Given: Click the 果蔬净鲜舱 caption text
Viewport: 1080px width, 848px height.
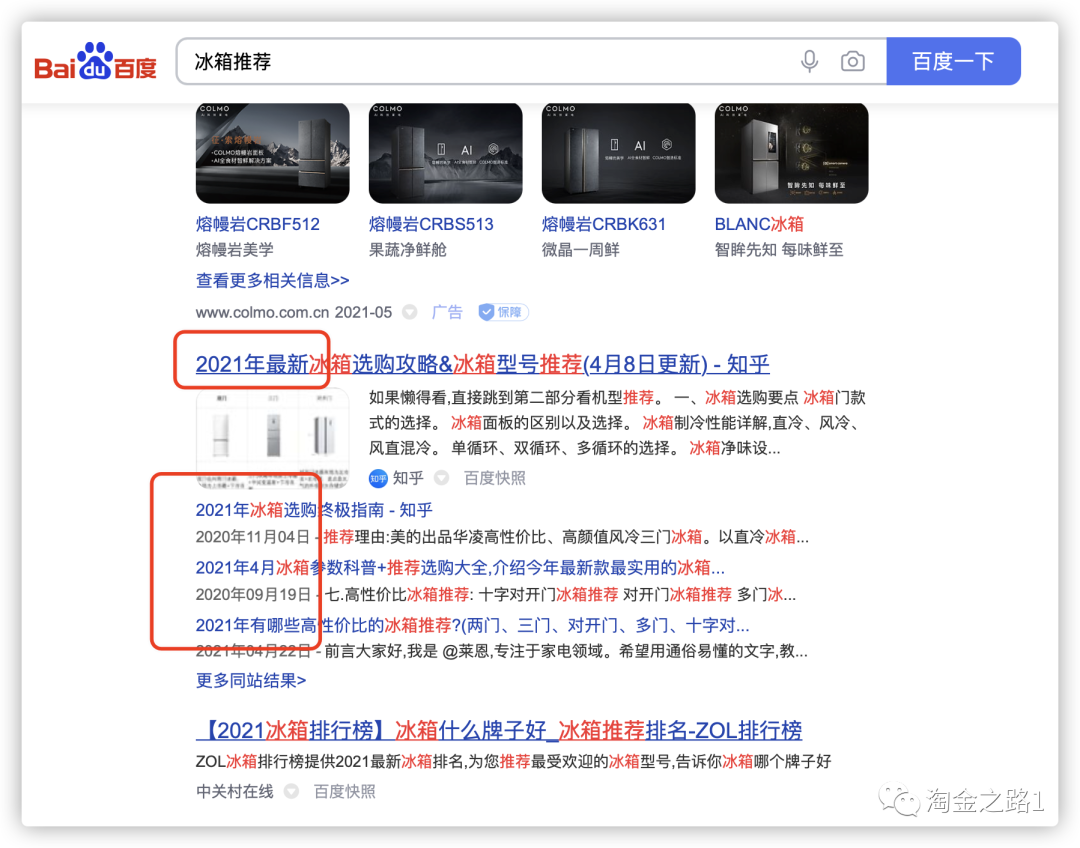Looking at the screenshot, I should point(408,250).
